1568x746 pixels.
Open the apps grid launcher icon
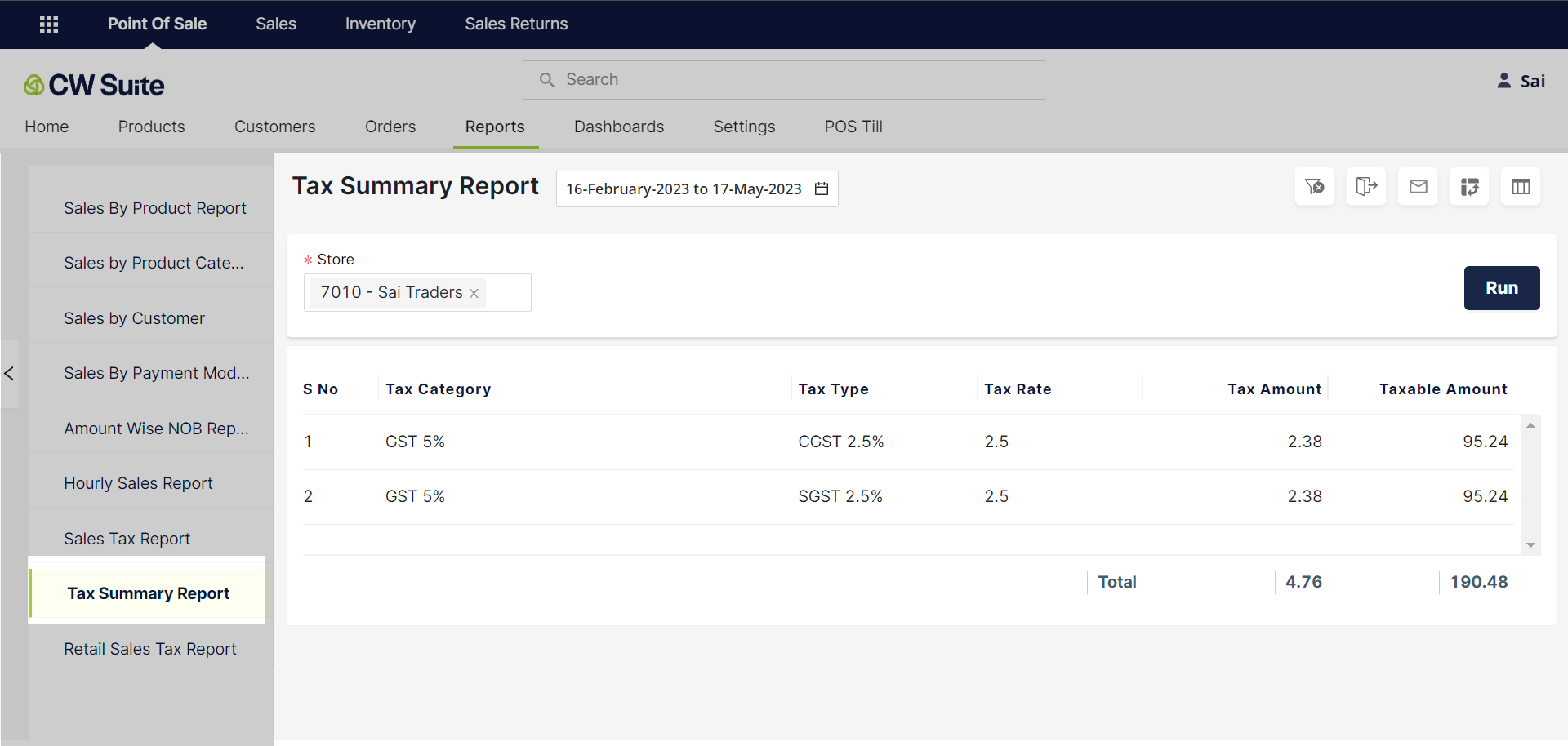tap(49, 24)
